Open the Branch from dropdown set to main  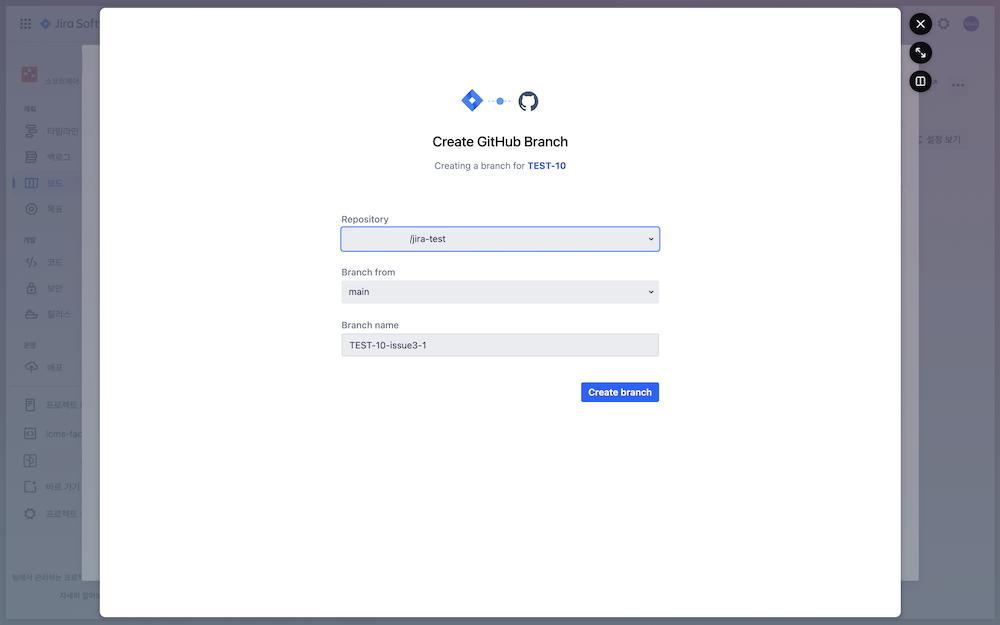500,292
